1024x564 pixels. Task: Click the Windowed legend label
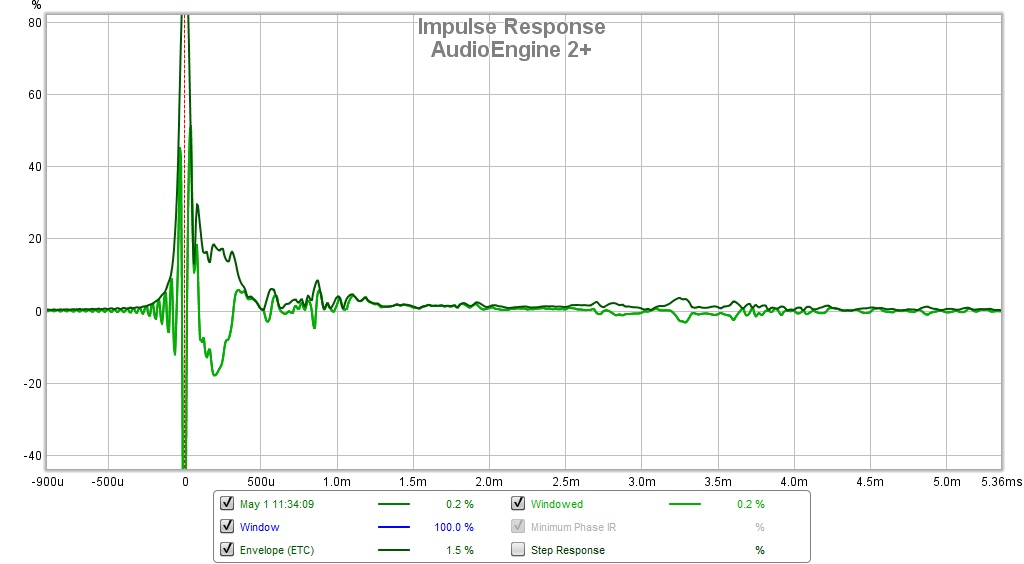(x=556, y=504)
